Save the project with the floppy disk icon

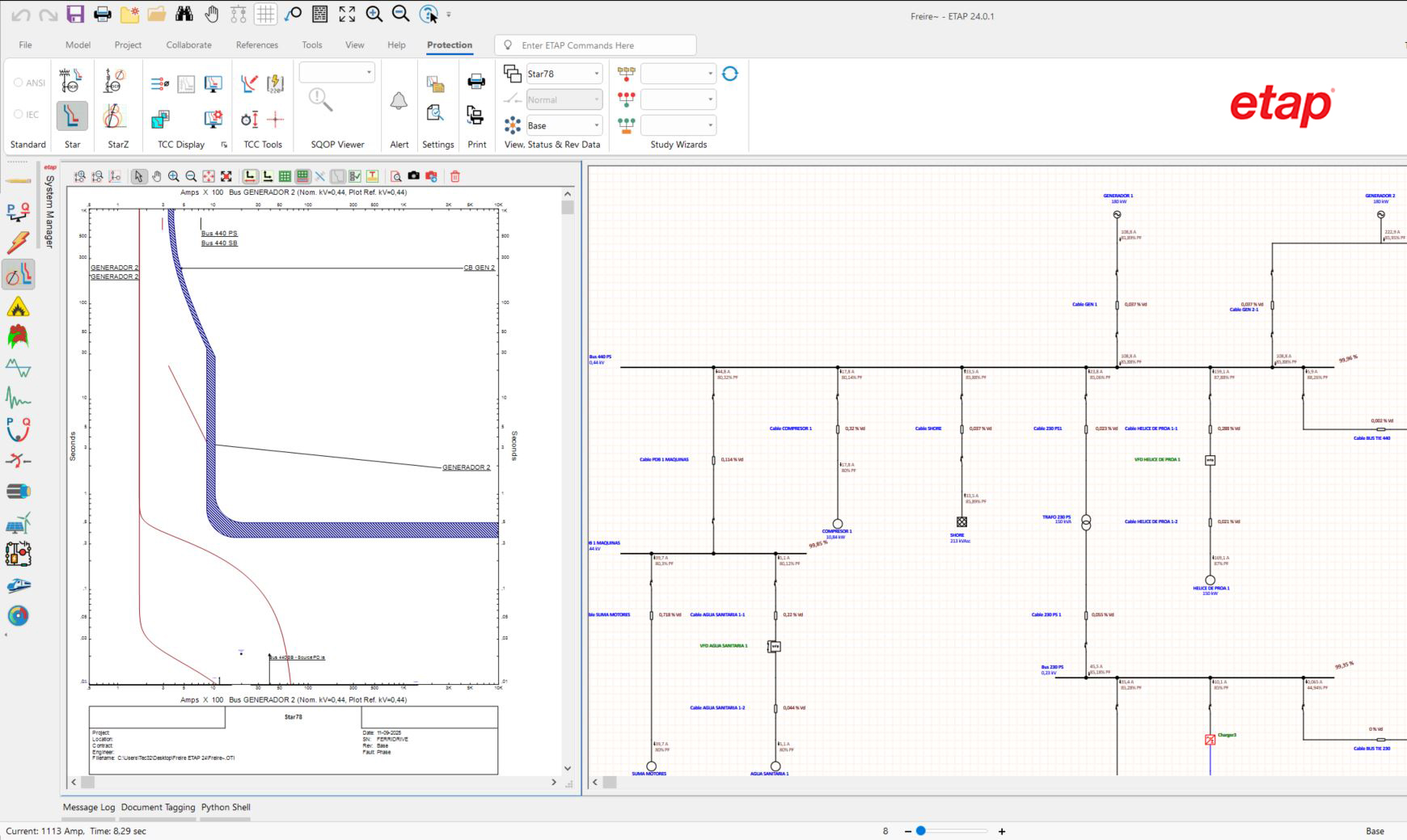point(75,14)
